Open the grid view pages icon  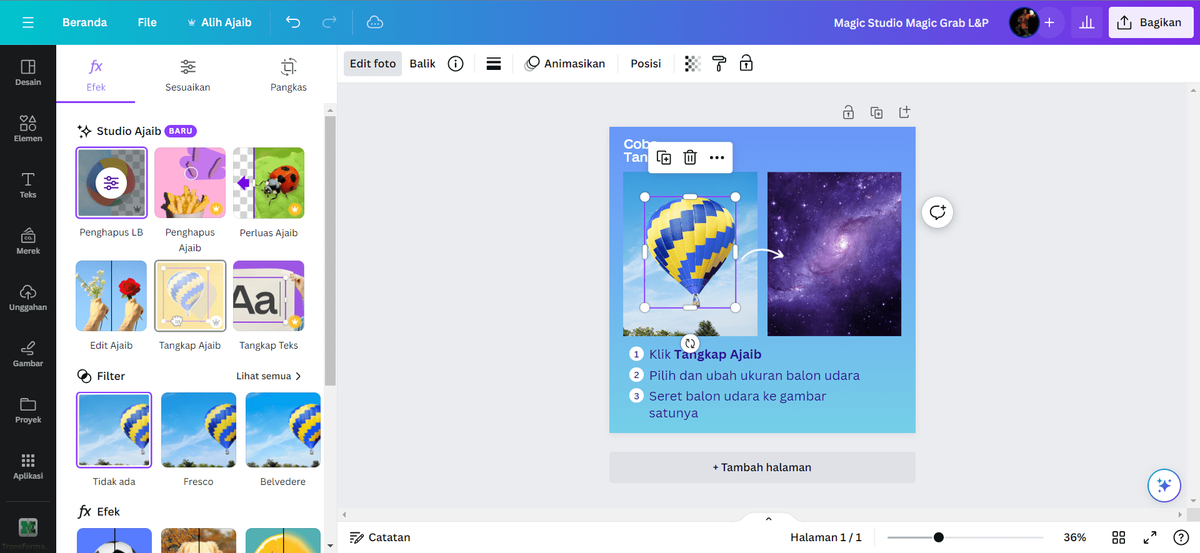[1119, 537]
